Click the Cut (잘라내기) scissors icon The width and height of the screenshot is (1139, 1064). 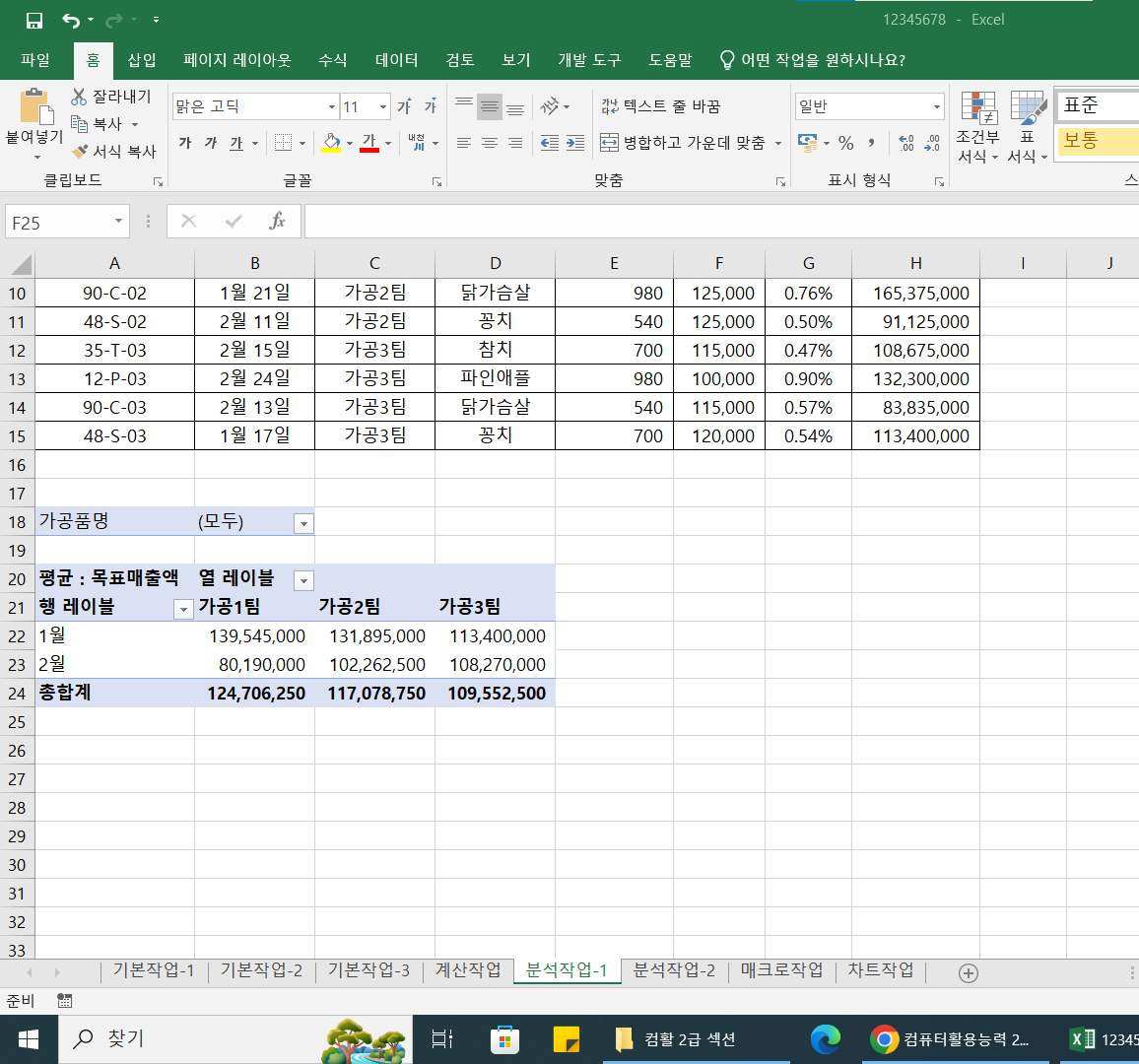pos(80,97)
